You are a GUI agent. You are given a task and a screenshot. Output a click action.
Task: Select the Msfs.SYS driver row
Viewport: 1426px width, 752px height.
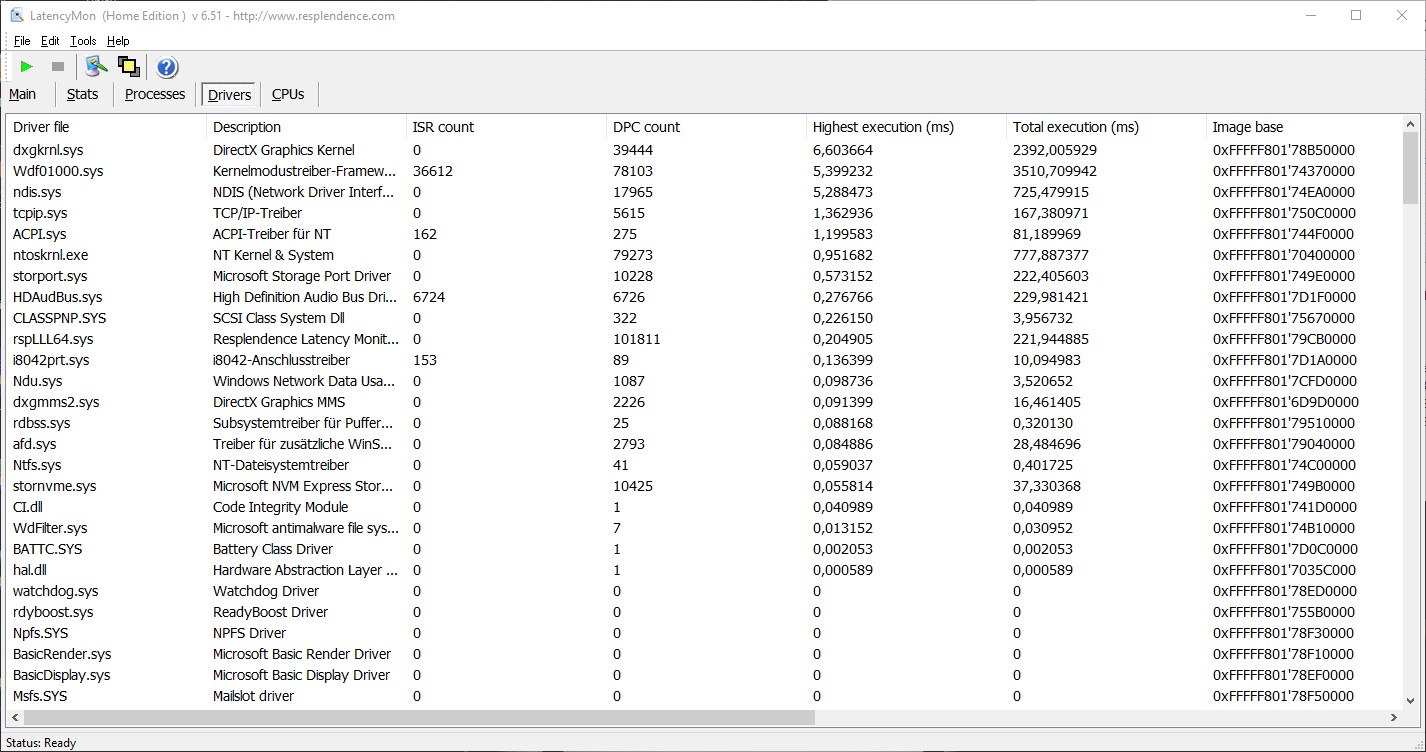click(704, 696)
